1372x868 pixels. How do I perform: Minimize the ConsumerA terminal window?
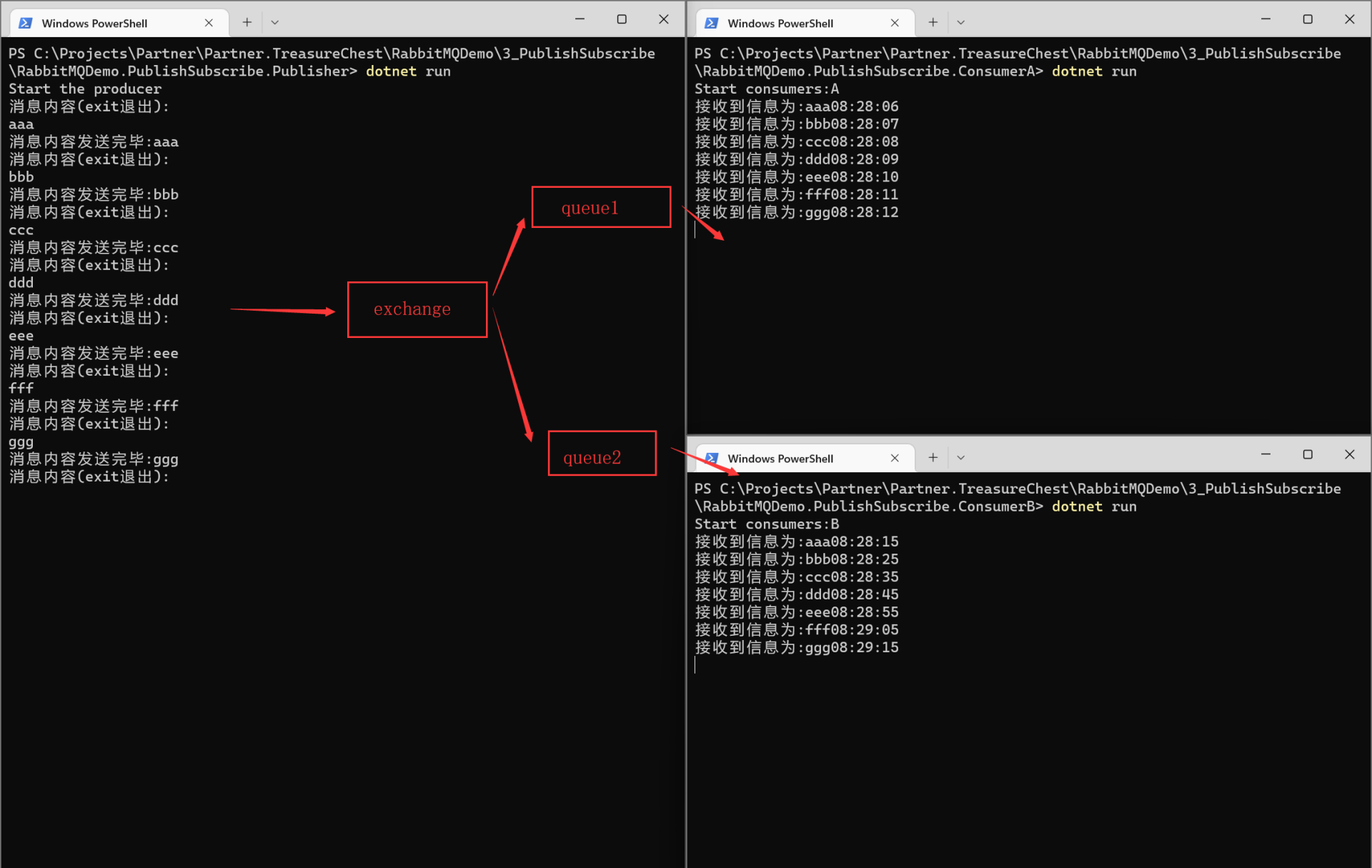tap(1266, 19)
